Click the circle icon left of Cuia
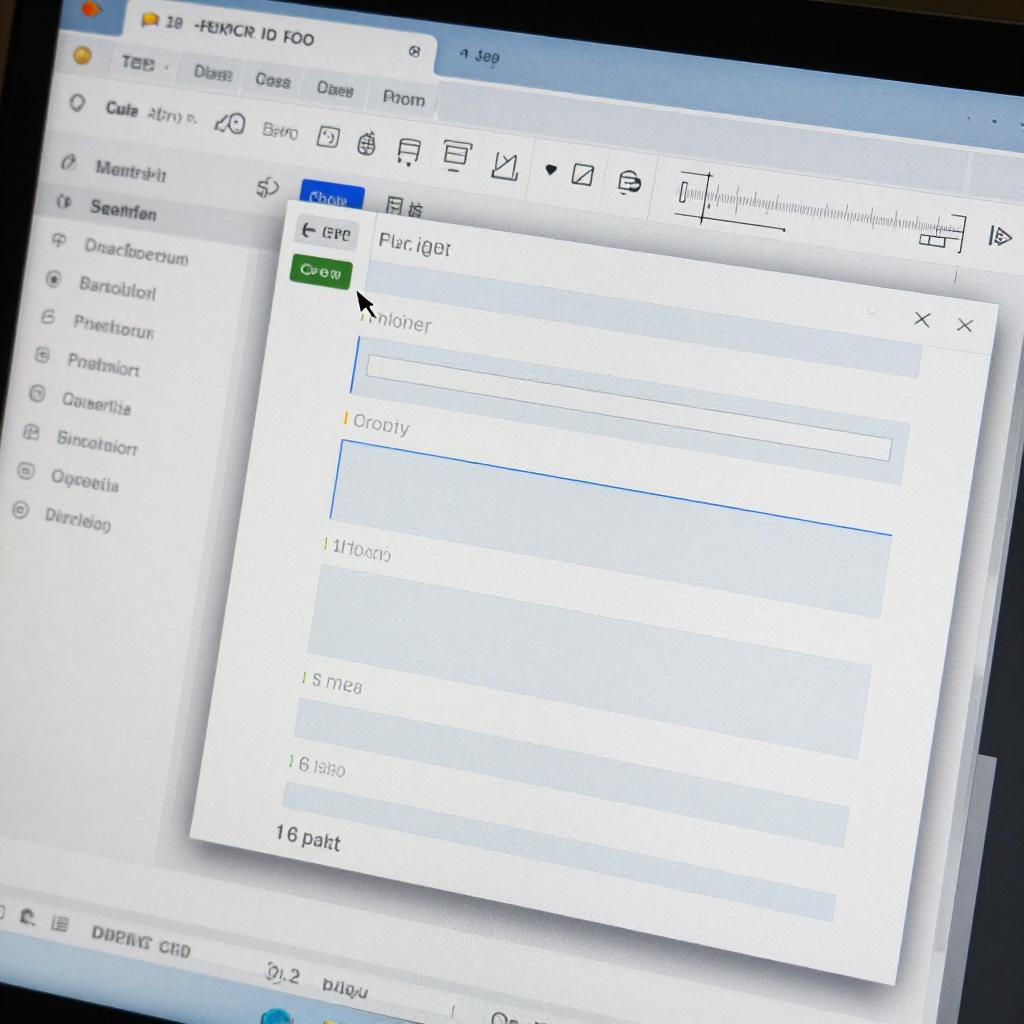 77,103
